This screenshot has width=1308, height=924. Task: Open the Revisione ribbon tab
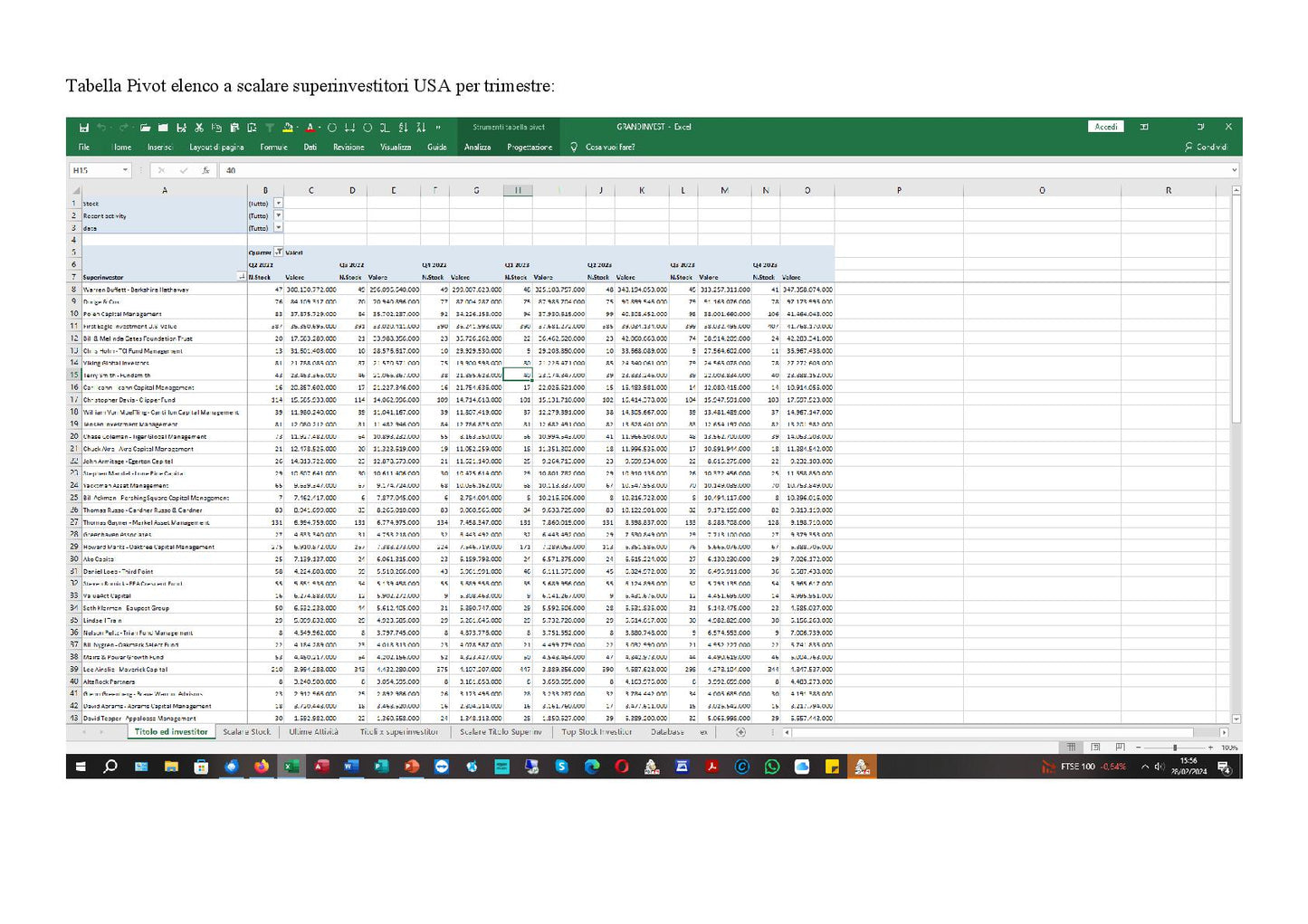click(348, 147)
